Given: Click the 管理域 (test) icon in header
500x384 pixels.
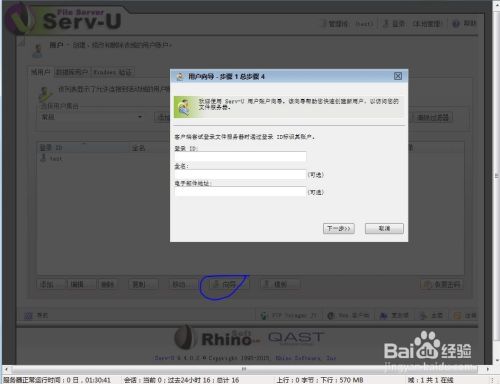Looking at the screenshot, I should pos(325,24).
